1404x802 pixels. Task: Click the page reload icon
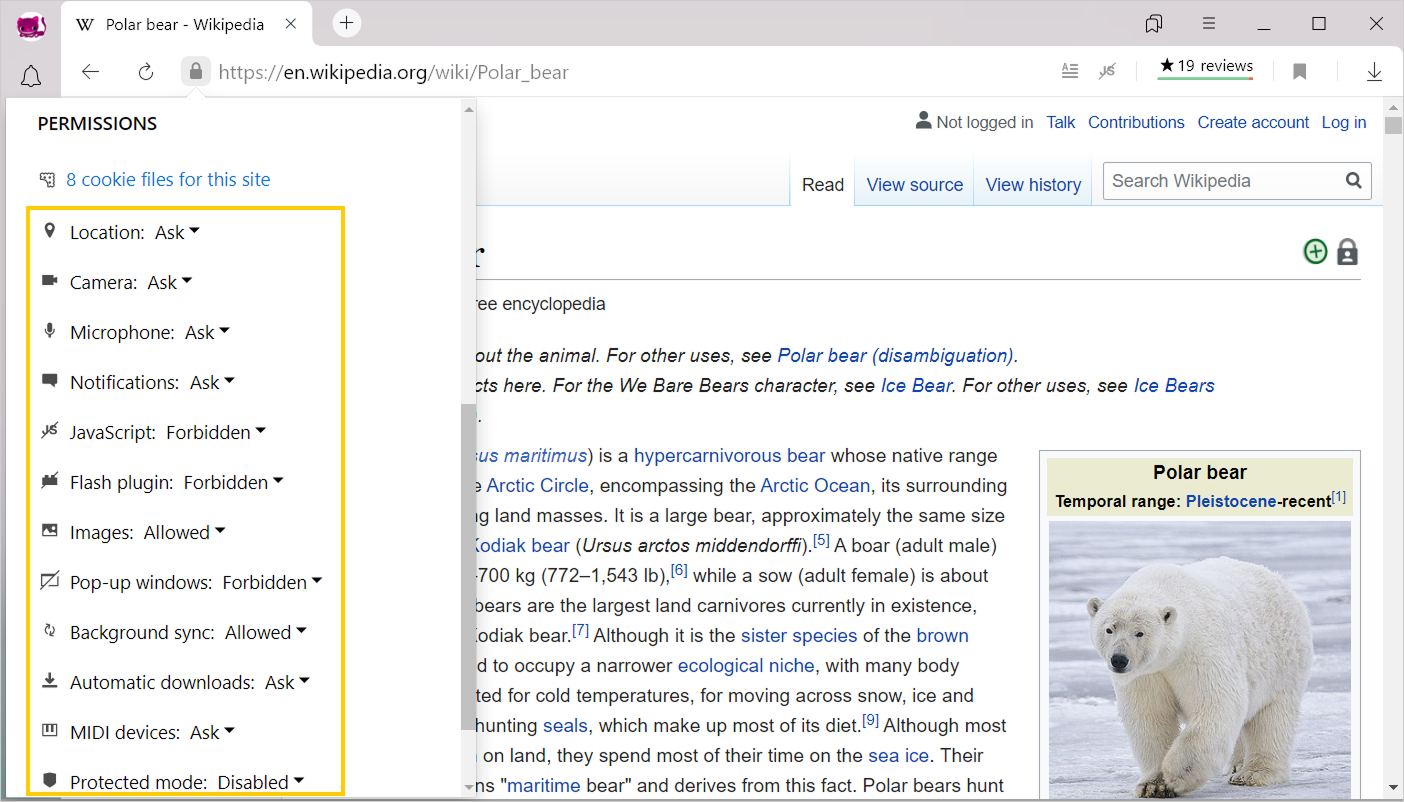tap(146, 71)
